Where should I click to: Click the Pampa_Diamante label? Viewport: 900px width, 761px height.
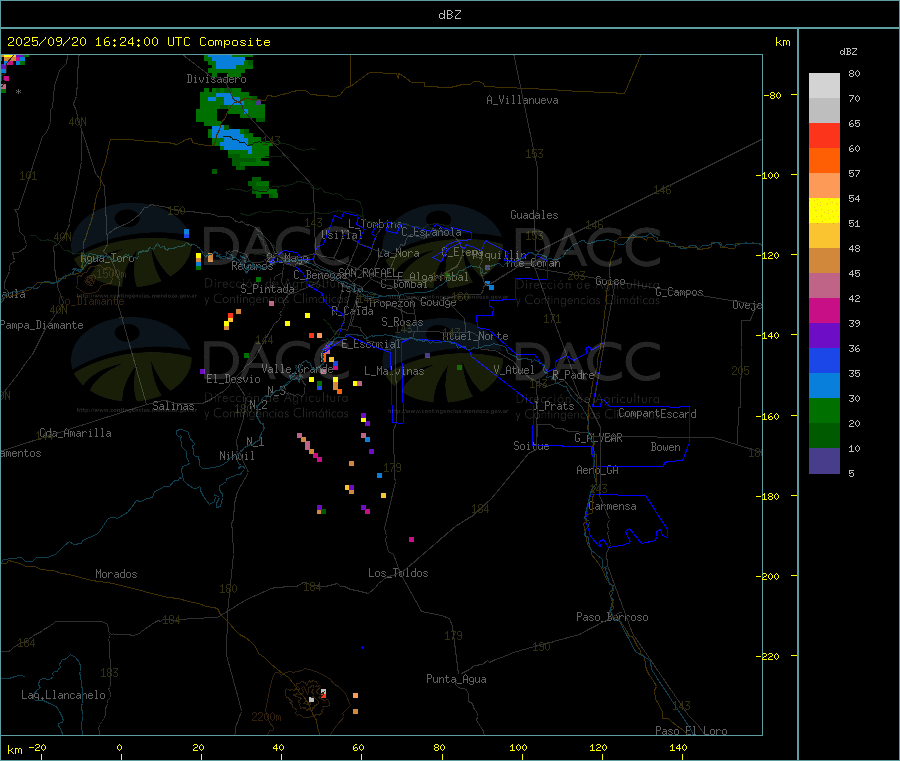pyautogui.click(x=42, y=325)
